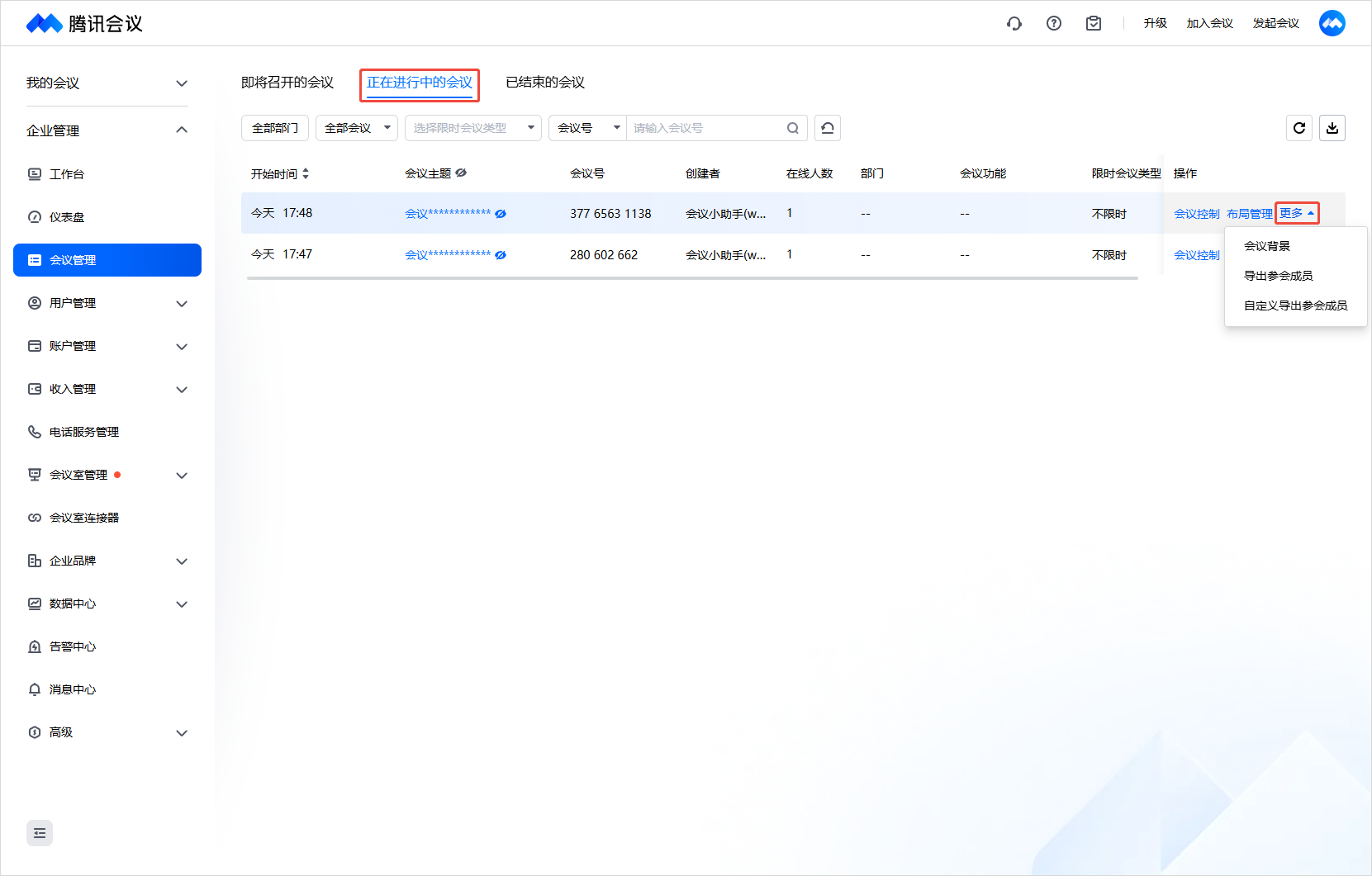Click meeting number 377 6563 1138
Image resolution: width=1372 pixels, height=876 pixels.
click(610, 214)
